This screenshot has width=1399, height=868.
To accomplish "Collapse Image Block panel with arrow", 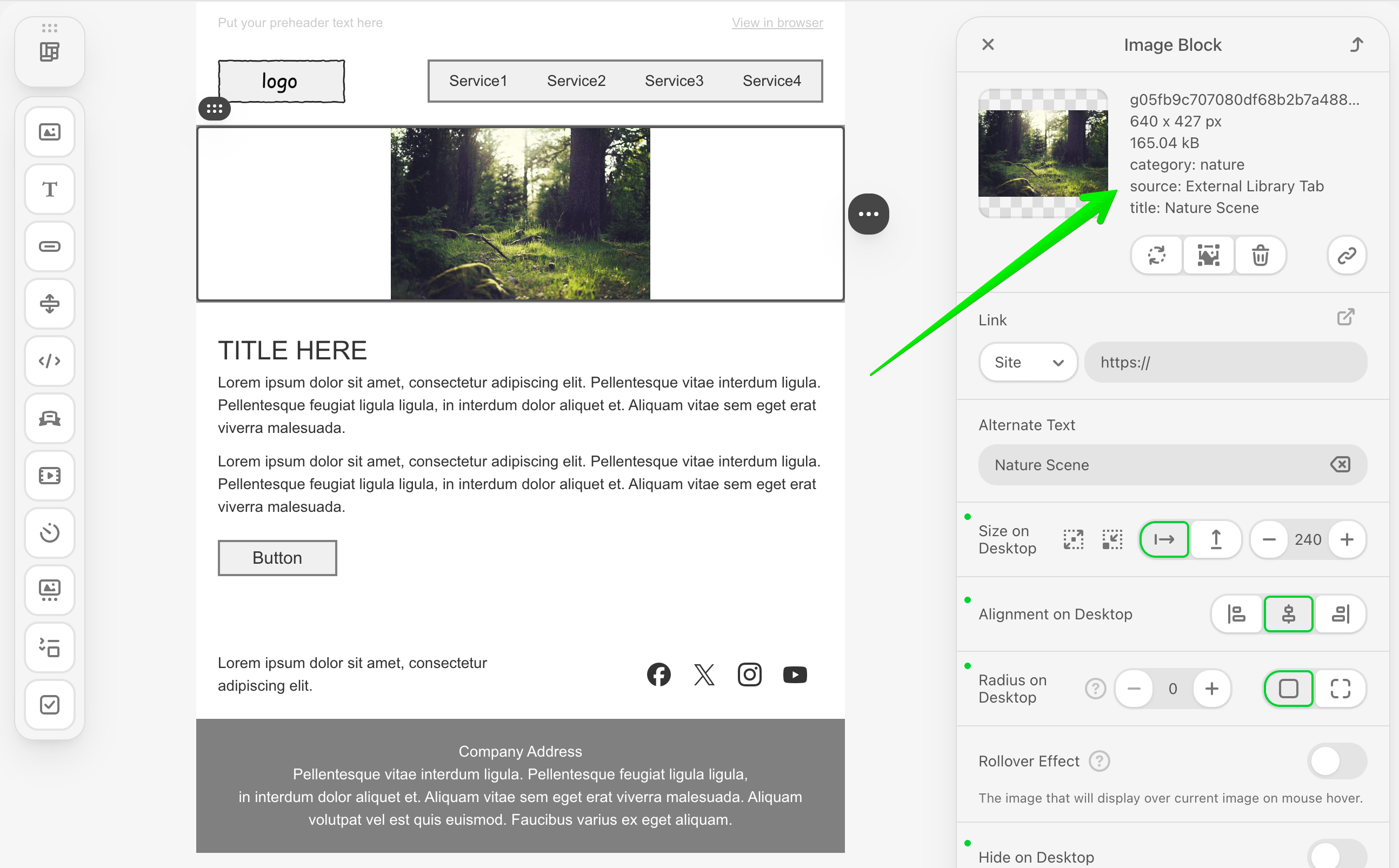I will pyautogui.click(x=1356, y=45).
